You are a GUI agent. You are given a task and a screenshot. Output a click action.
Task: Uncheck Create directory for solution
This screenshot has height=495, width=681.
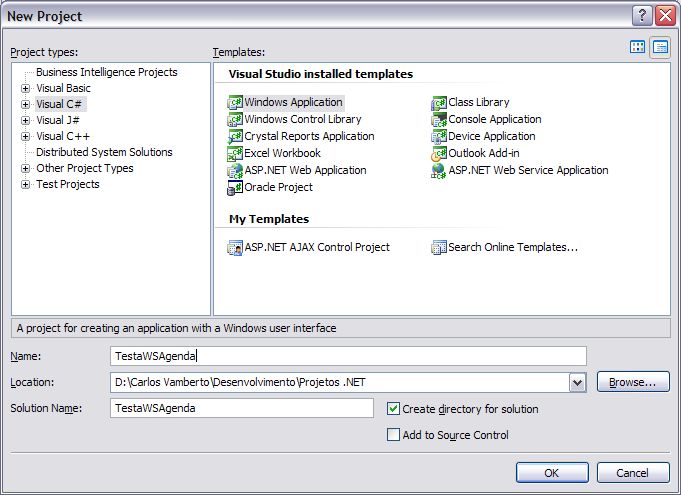(x=394, y=408)
